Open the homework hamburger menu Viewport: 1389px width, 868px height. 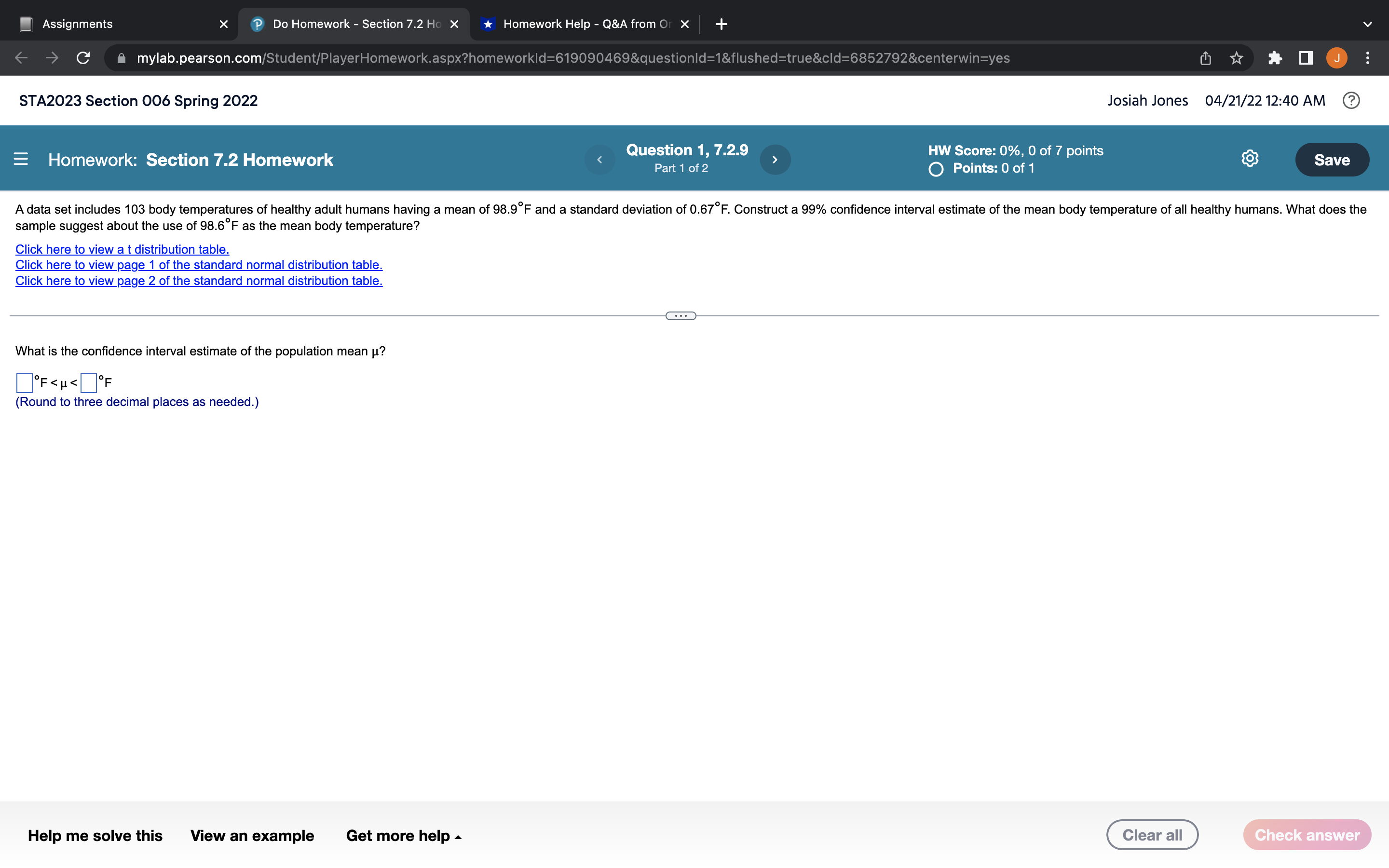click(x=21, y=159)
